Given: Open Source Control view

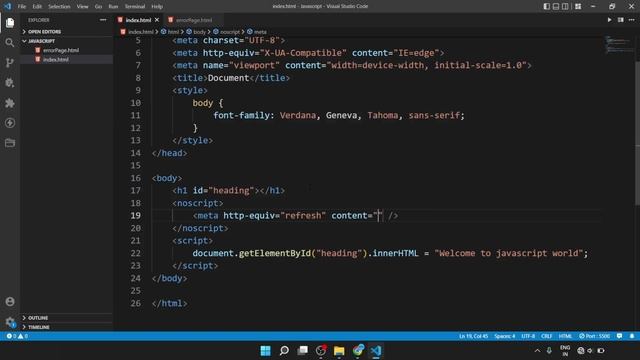Looking at the screenshot, I should 10,62.
